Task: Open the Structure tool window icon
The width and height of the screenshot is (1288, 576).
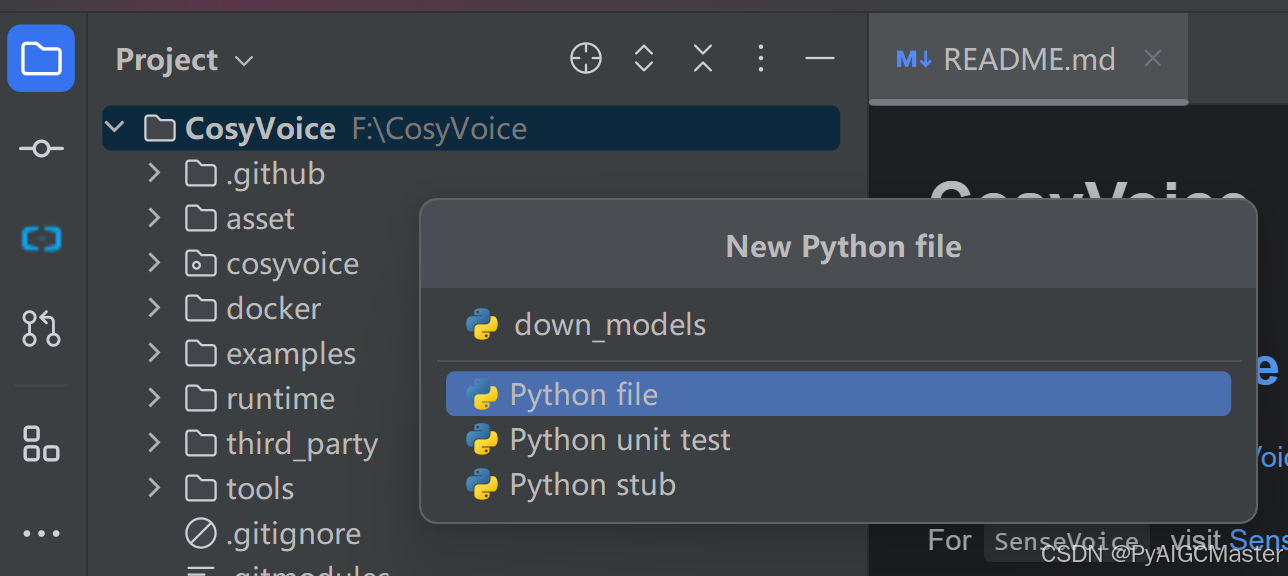Action: coord(41,443)
